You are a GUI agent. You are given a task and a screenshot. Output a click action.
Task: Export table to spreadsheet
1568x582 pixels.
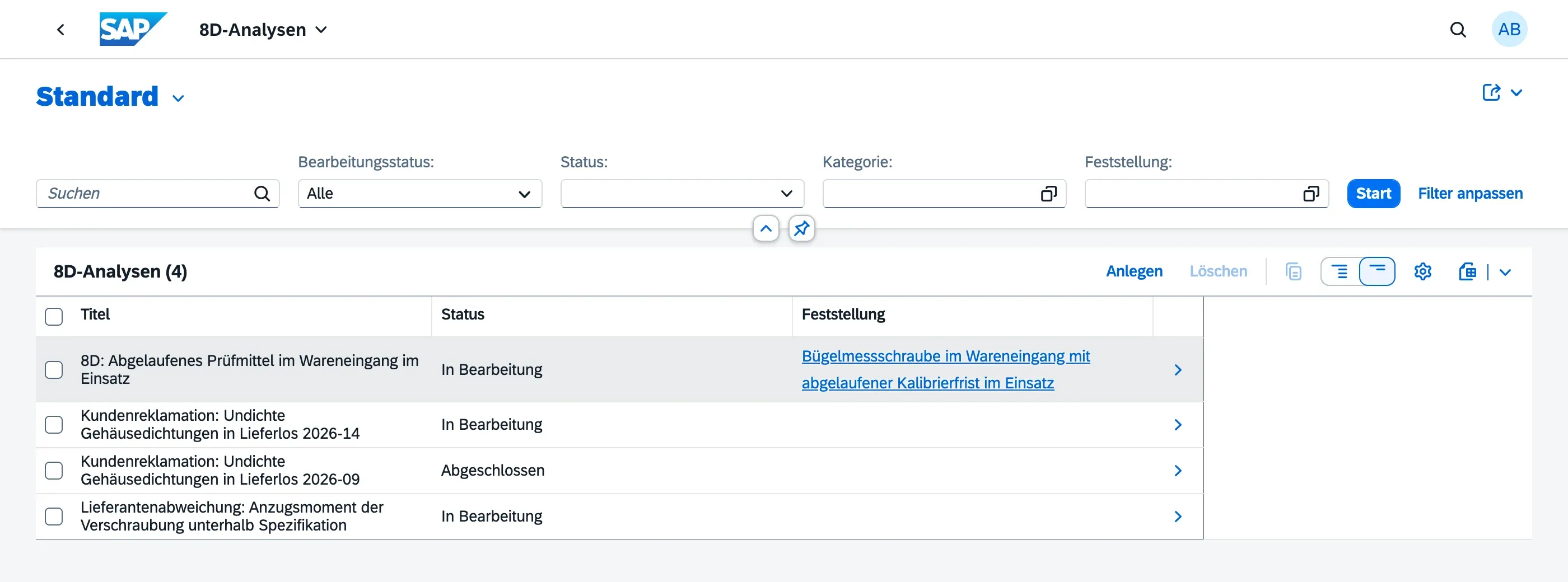(x=1468, y=271)
